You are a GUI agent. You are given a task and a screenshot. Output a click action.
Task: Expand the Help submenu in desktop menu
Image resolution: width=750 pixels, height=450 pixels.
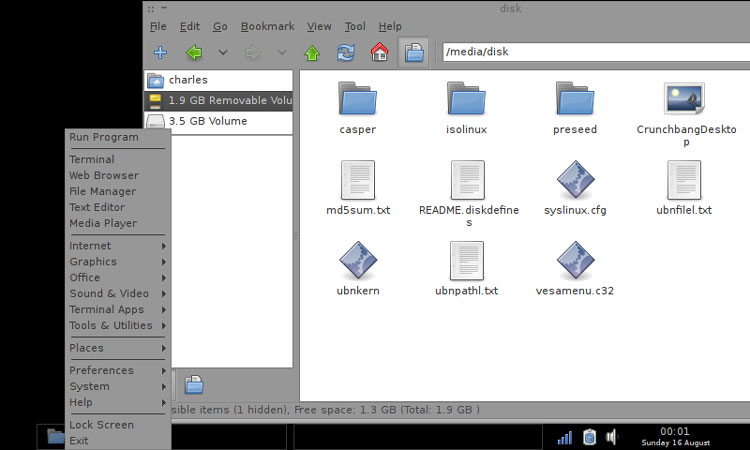pyautogui.click(x=118, y=402)
